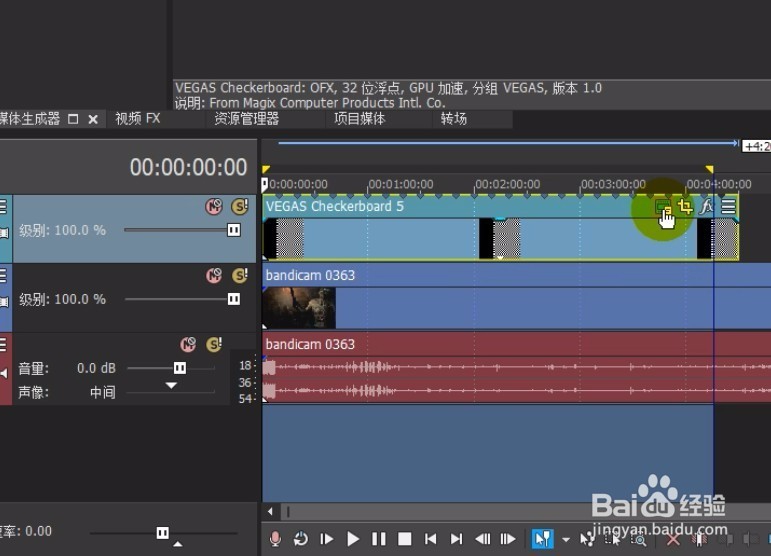Mute the bandicam 0363 video track
The image size is (771, 556).
tap(214, 275)
